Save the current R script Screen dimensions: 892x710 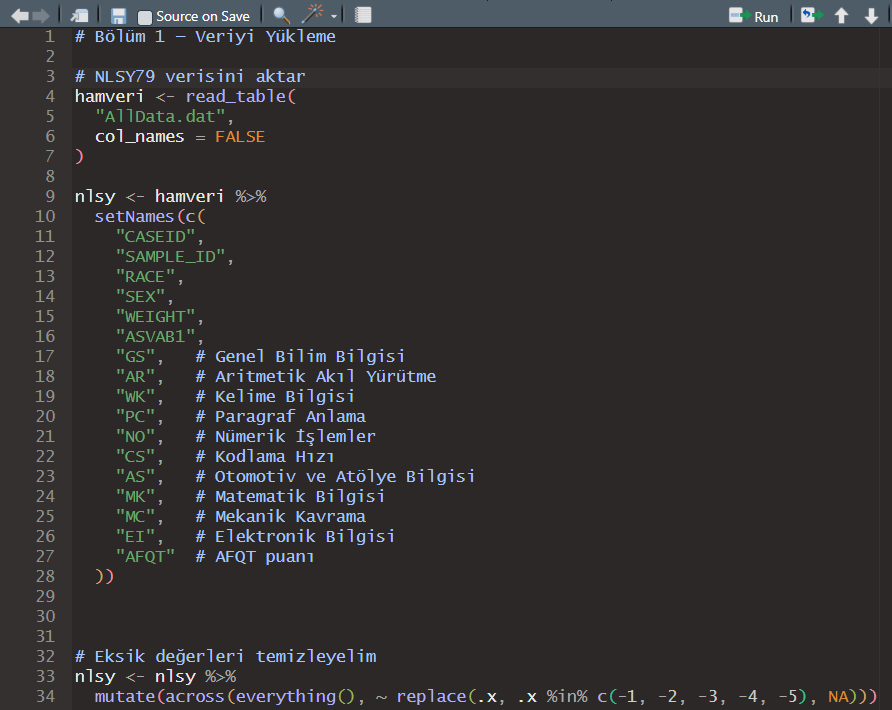coord(118,16)
